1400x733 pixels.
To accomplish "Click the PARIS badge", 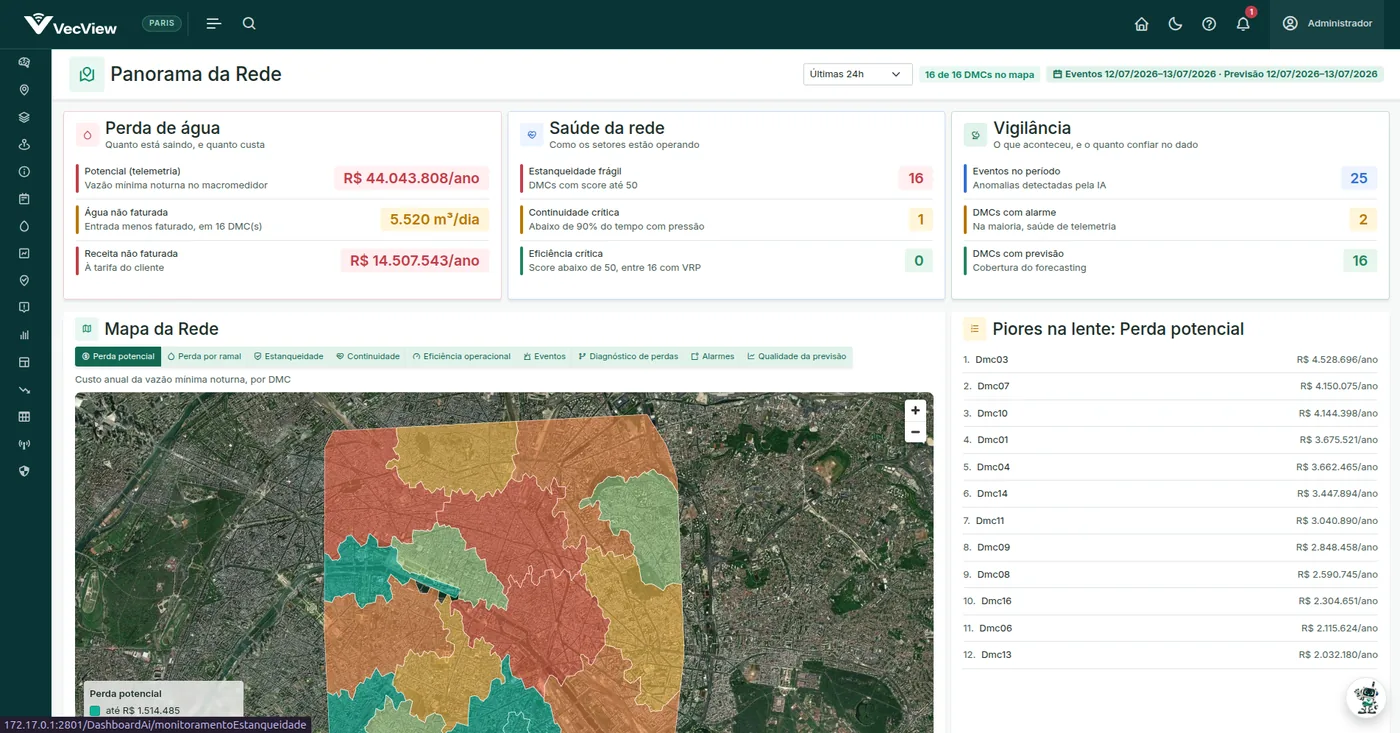I will pos(162,24).
